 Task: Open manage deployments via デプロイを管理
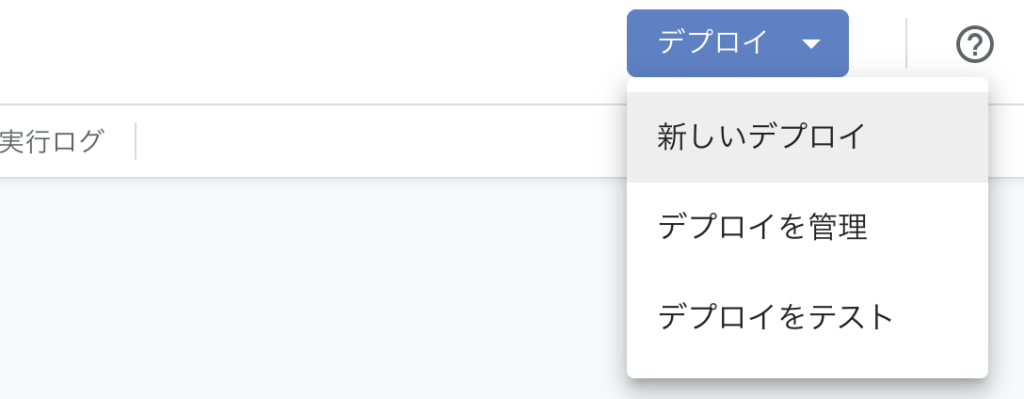[807, 227]
